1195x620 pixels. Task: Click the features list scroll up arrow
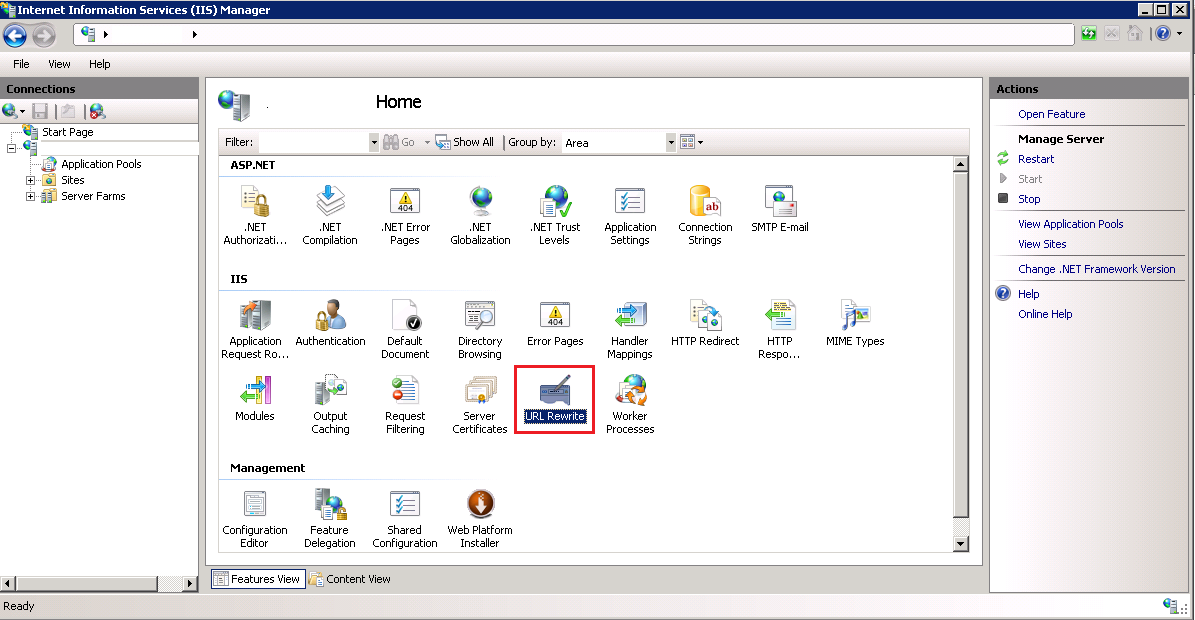[x=961, y=164]
